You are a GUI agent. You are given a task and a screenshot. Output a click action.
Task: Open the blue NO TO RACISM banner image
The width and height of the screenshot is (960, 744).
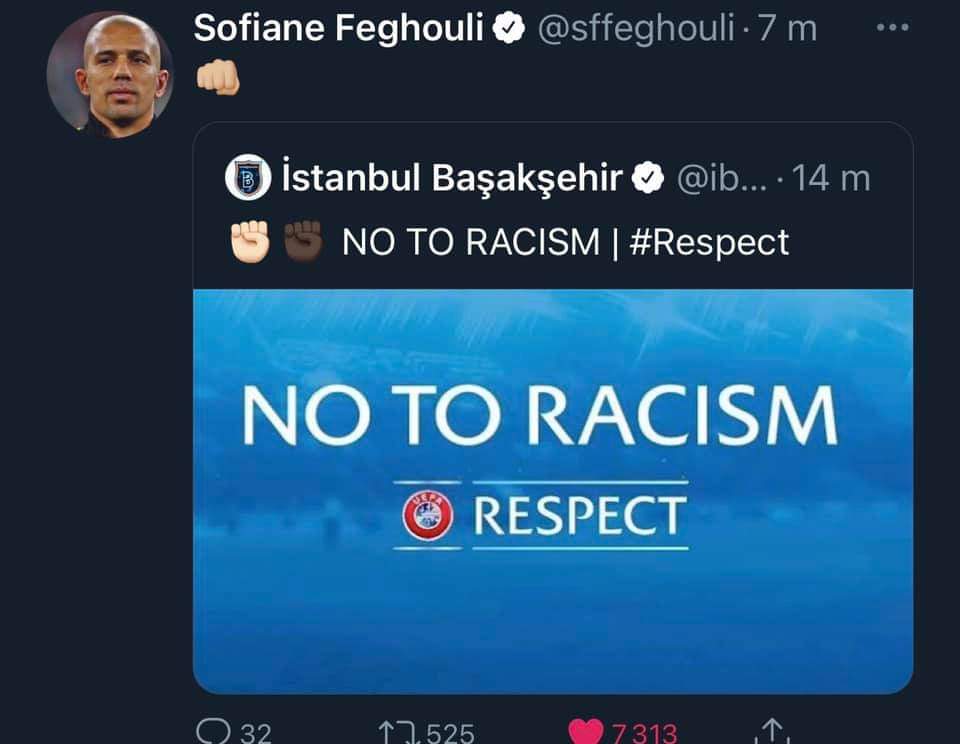tap(552, 490)
